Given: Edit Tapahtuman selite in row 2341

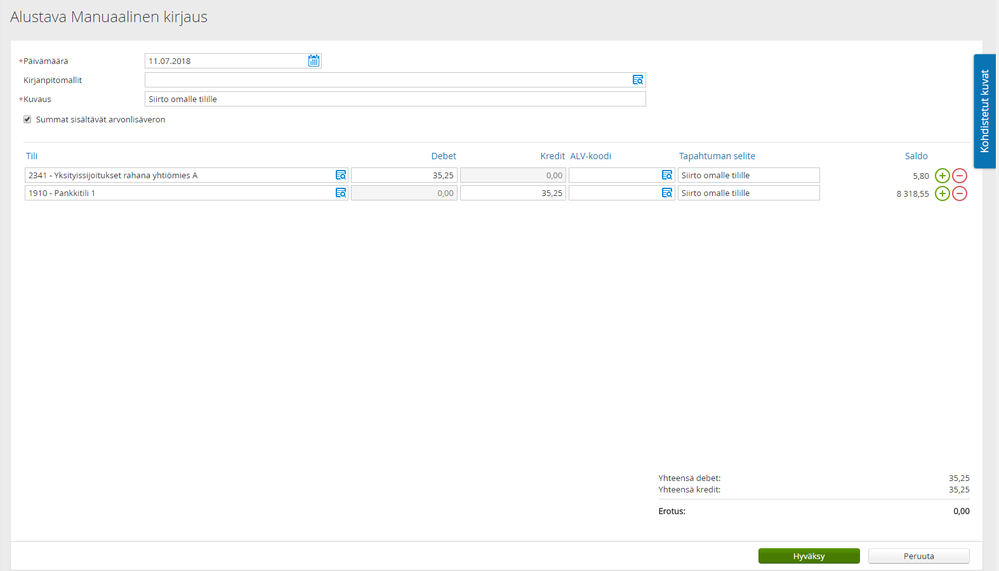Looking at the screenshot, I should [x=749, y=175].
